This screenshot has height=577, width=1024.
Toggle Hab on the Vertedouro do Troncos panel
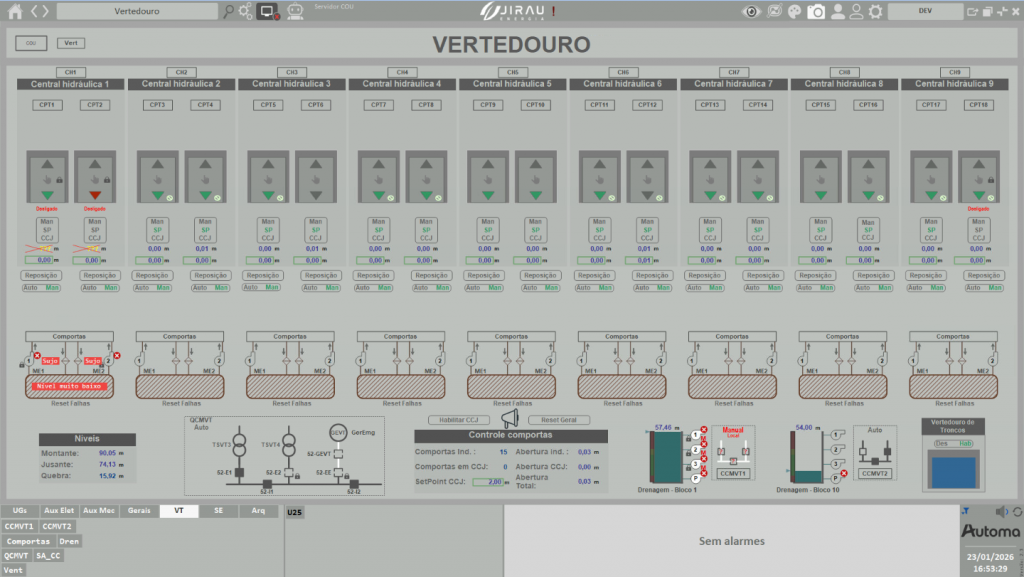click(965, 443)
